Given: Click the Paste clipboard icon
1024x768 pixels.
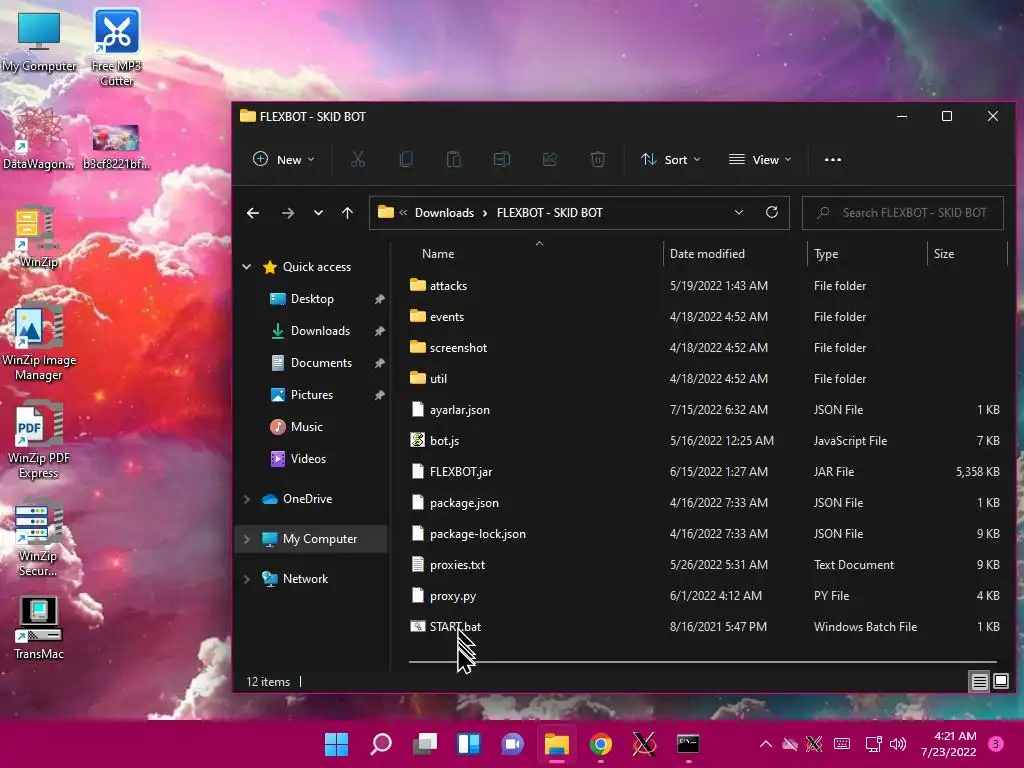Looking at the screenshot, I should click(454, 159).
